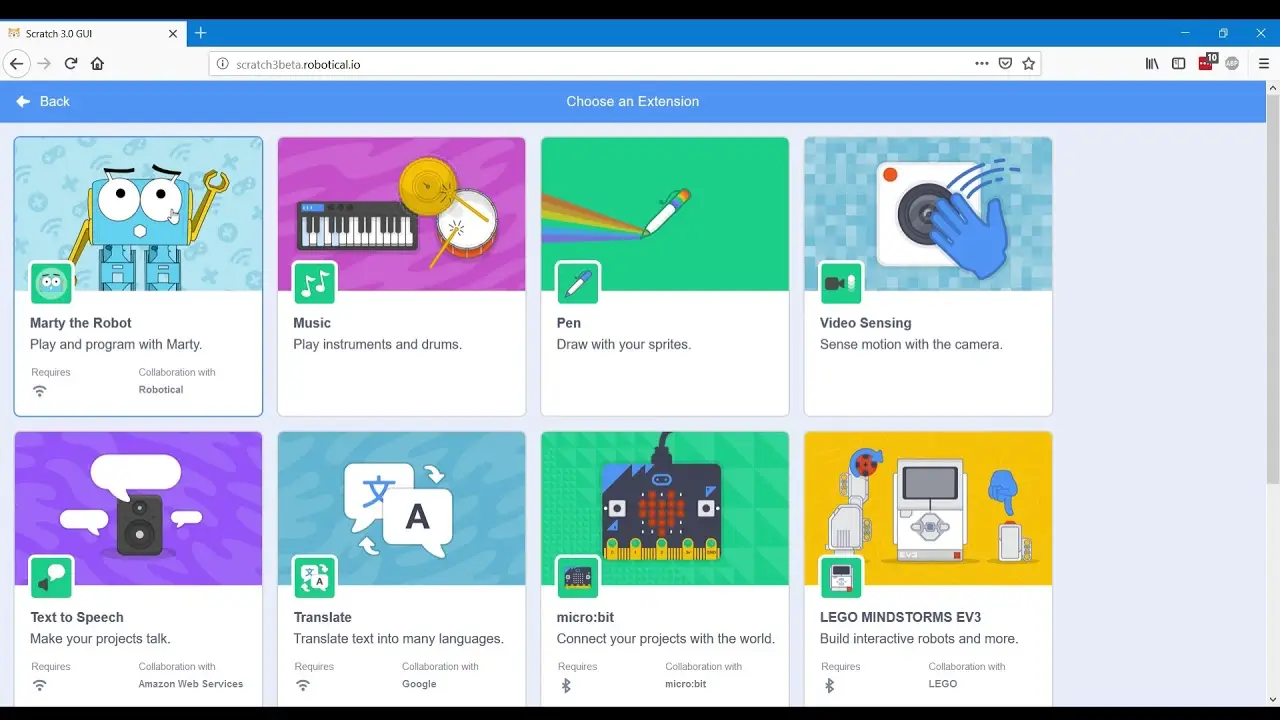
Task: Click the Music extension note icon
Action: [314, 283]
